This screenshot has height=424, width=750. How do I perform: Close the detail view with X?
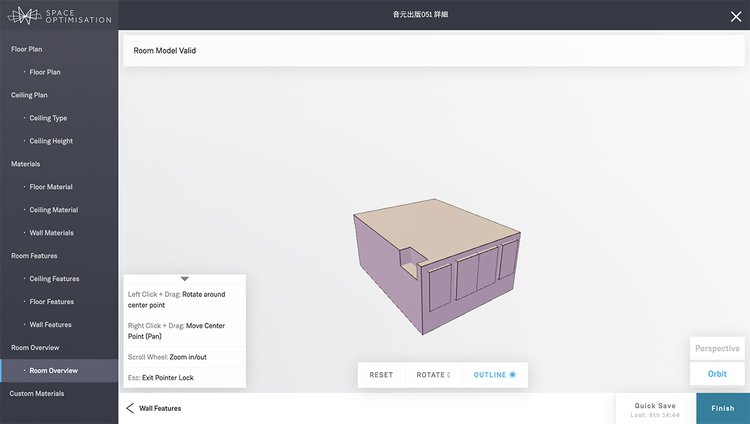click(x=735, y=15)
